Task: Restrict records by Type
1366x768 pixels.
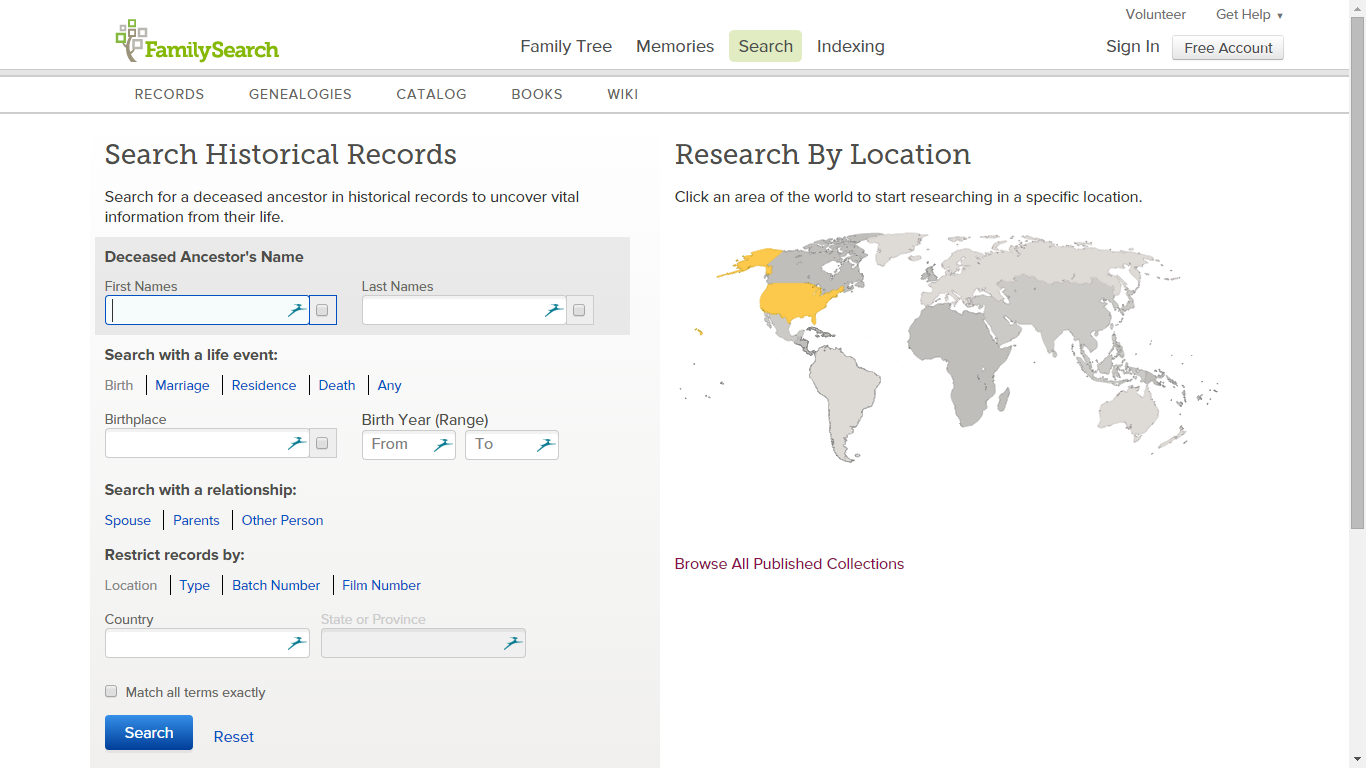Action: 195,585
